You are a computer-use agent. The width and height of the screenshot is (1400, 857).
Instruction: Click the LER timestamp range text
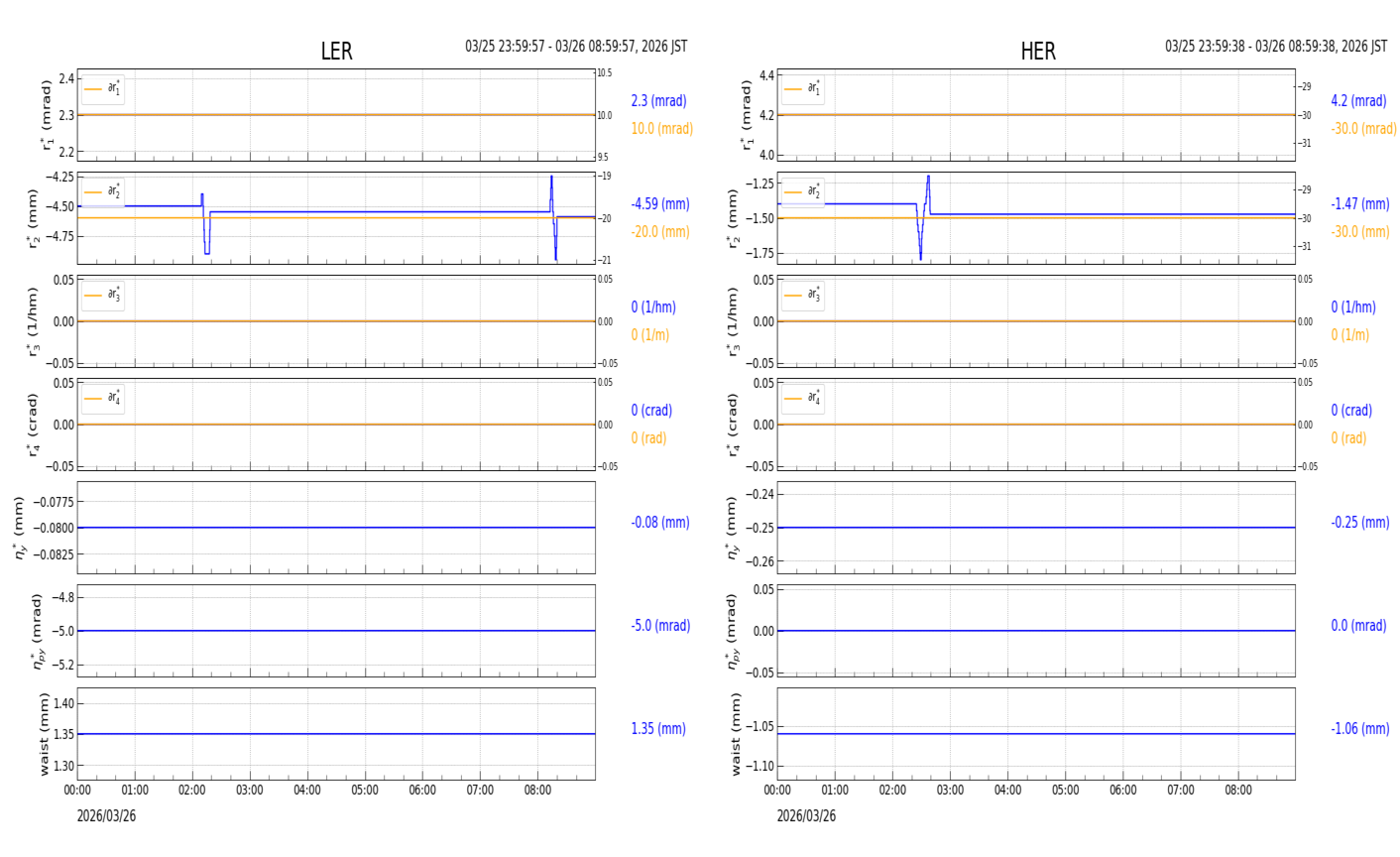tap(576, 47)
